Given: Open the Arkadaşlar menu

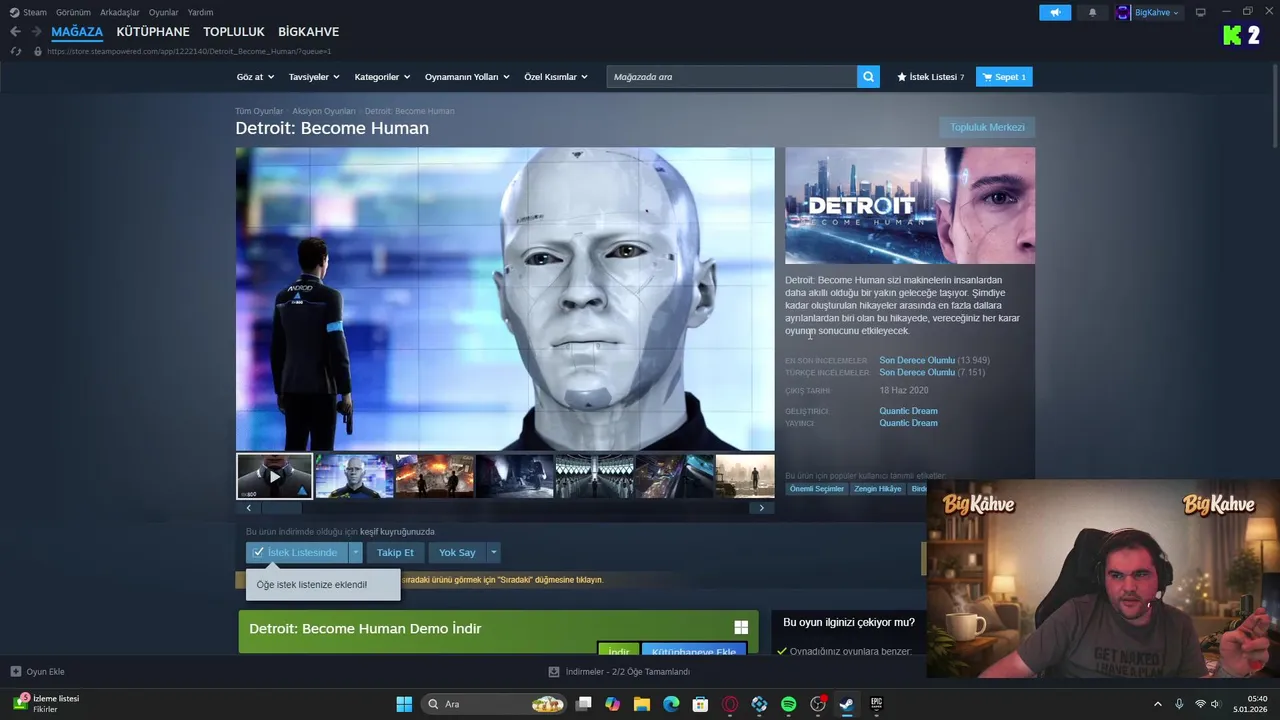Looking at the screenshot, I should 120,12.
